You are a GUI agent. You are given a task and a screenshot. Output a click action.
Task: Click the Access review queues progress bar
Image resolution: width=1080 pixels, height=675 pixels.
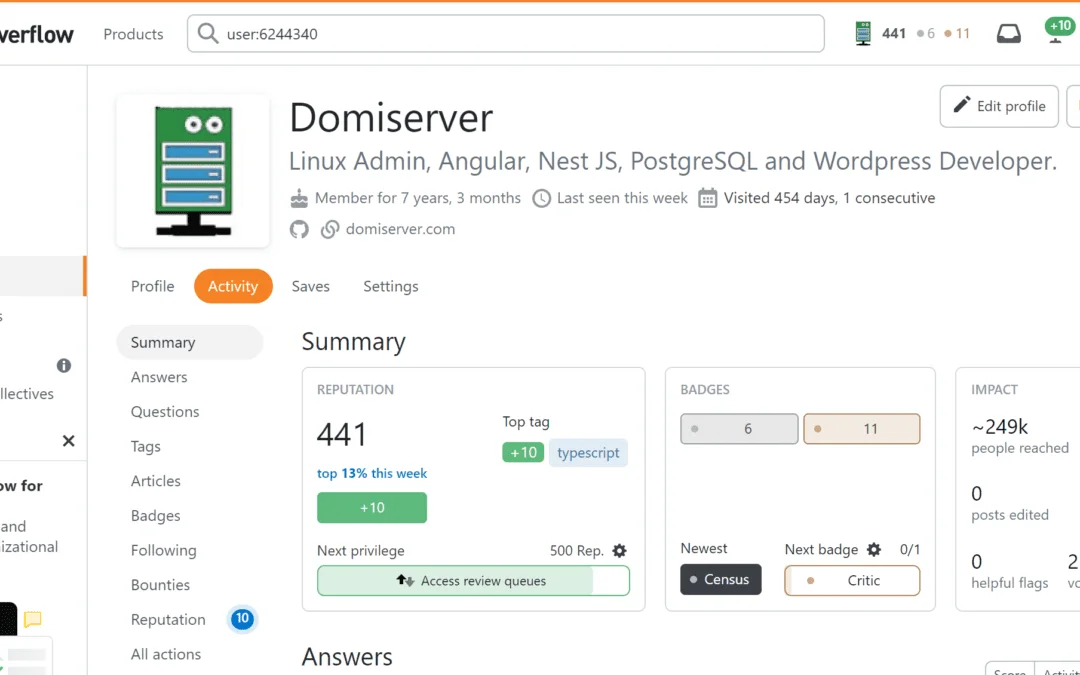(x=473, y=581)
